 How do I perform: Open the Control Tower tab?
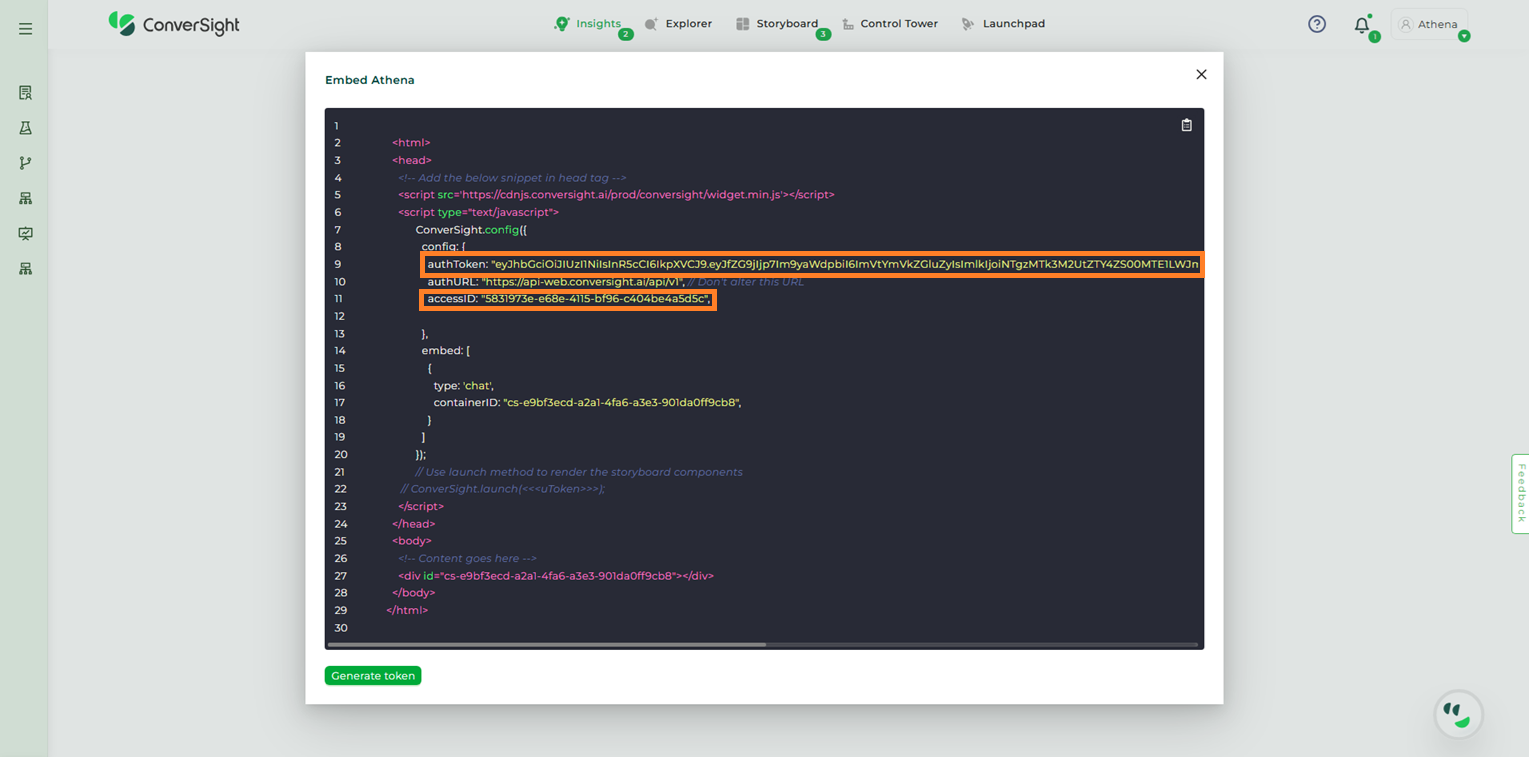pos(889,24)
